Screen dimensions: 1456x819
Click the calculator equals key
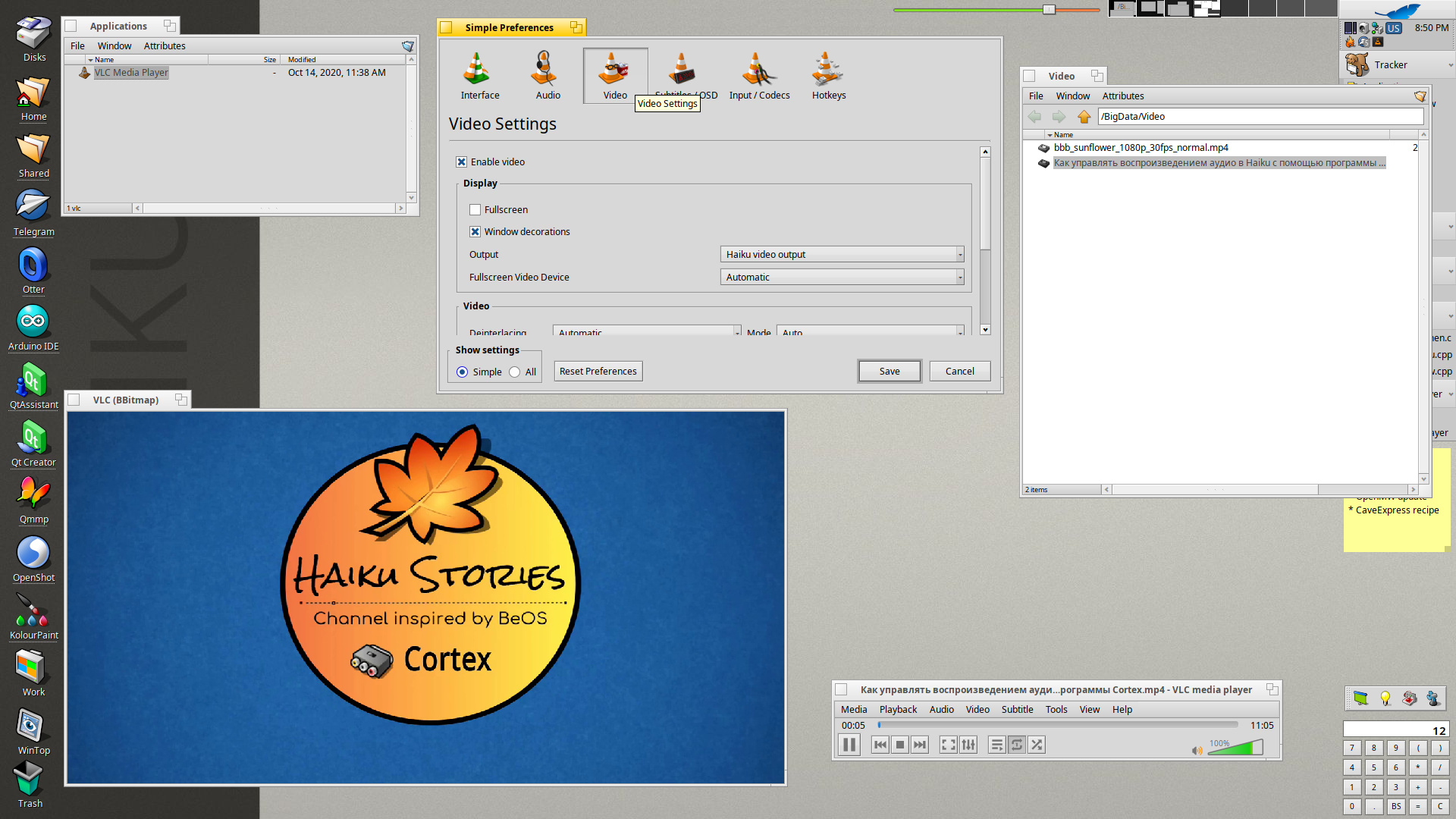tap(1417, 807)
